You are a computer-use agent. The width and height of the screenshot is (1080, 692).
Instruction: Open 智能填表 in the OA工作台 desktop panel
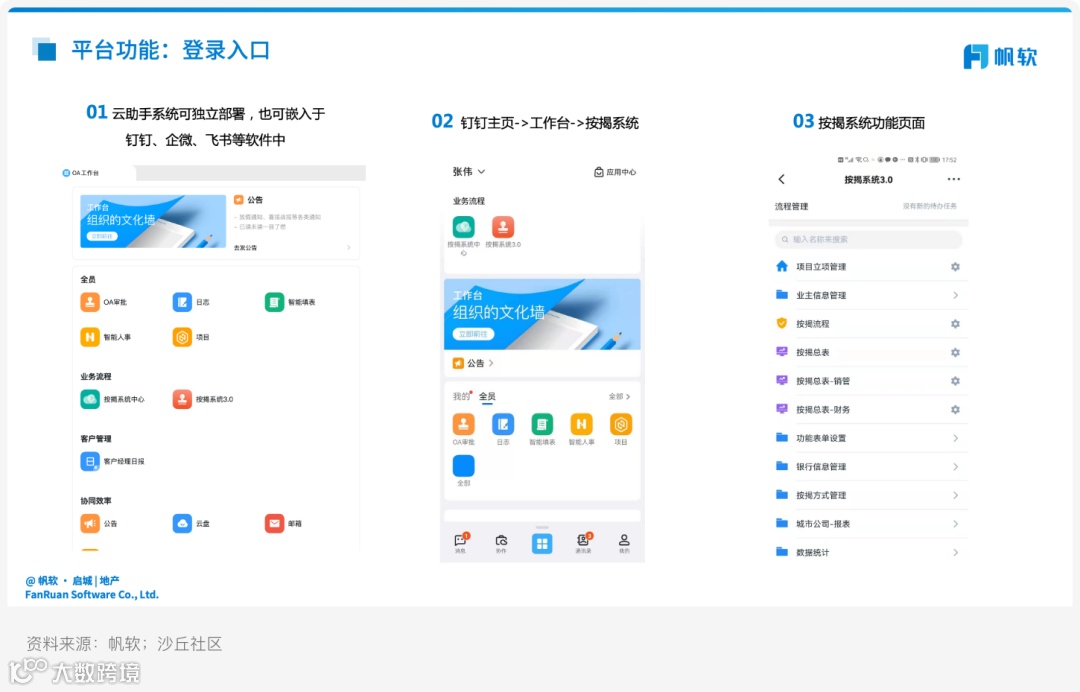290,302
